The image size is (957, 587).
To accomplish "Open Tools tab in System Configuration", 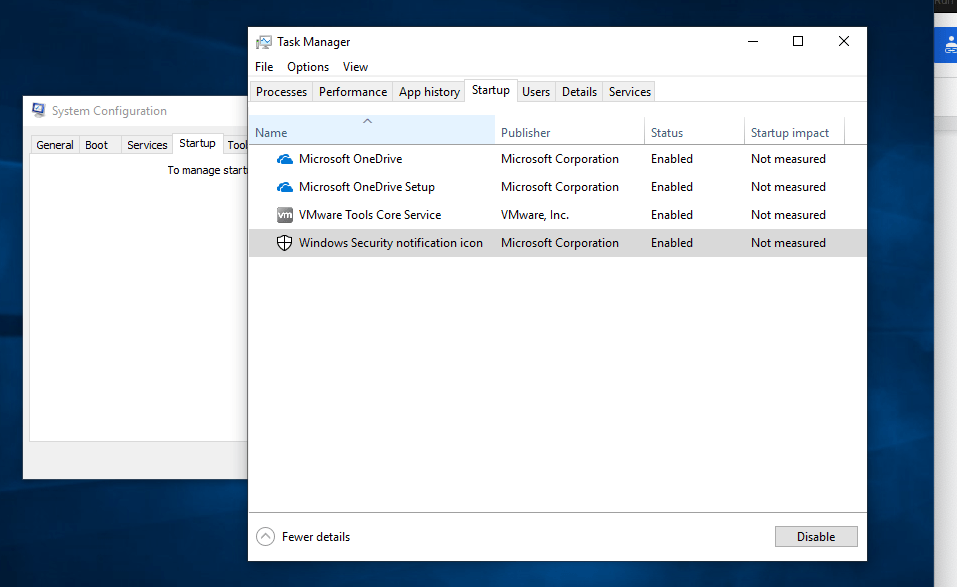I will [x=237, y=145].
